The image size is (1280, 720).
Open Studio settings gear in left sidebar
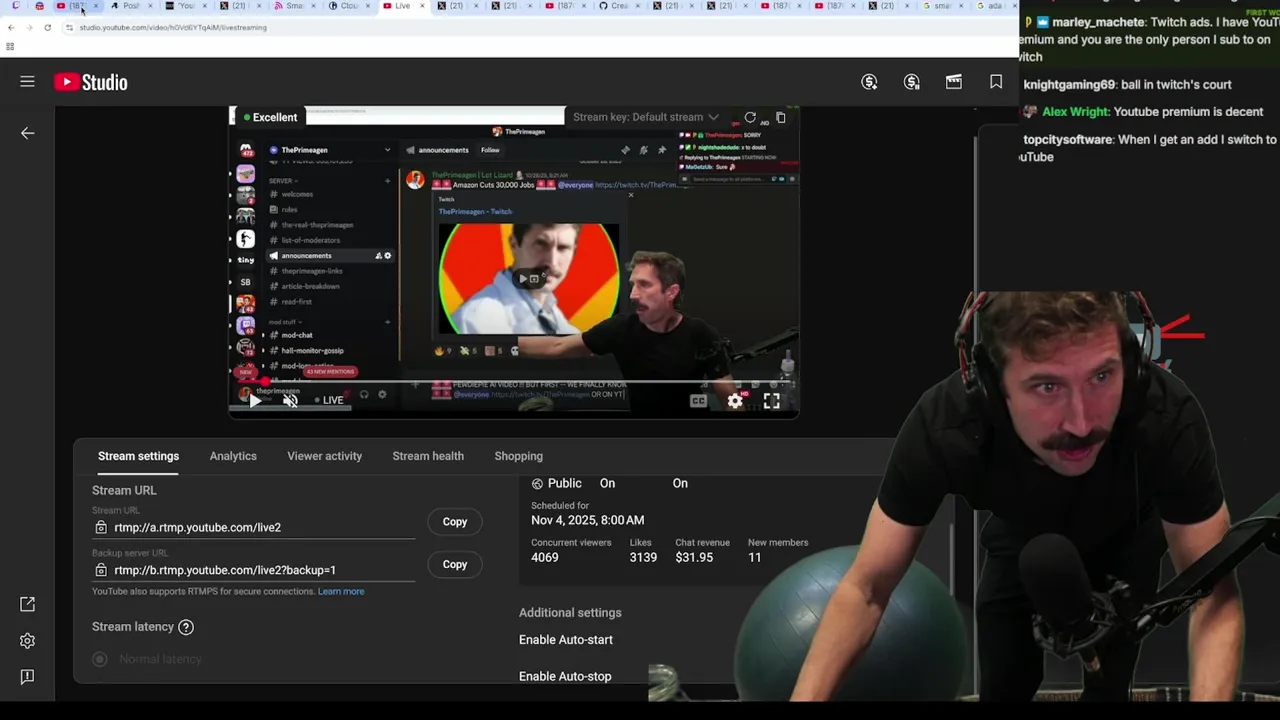pyautogui.click(x=28, y=641)
